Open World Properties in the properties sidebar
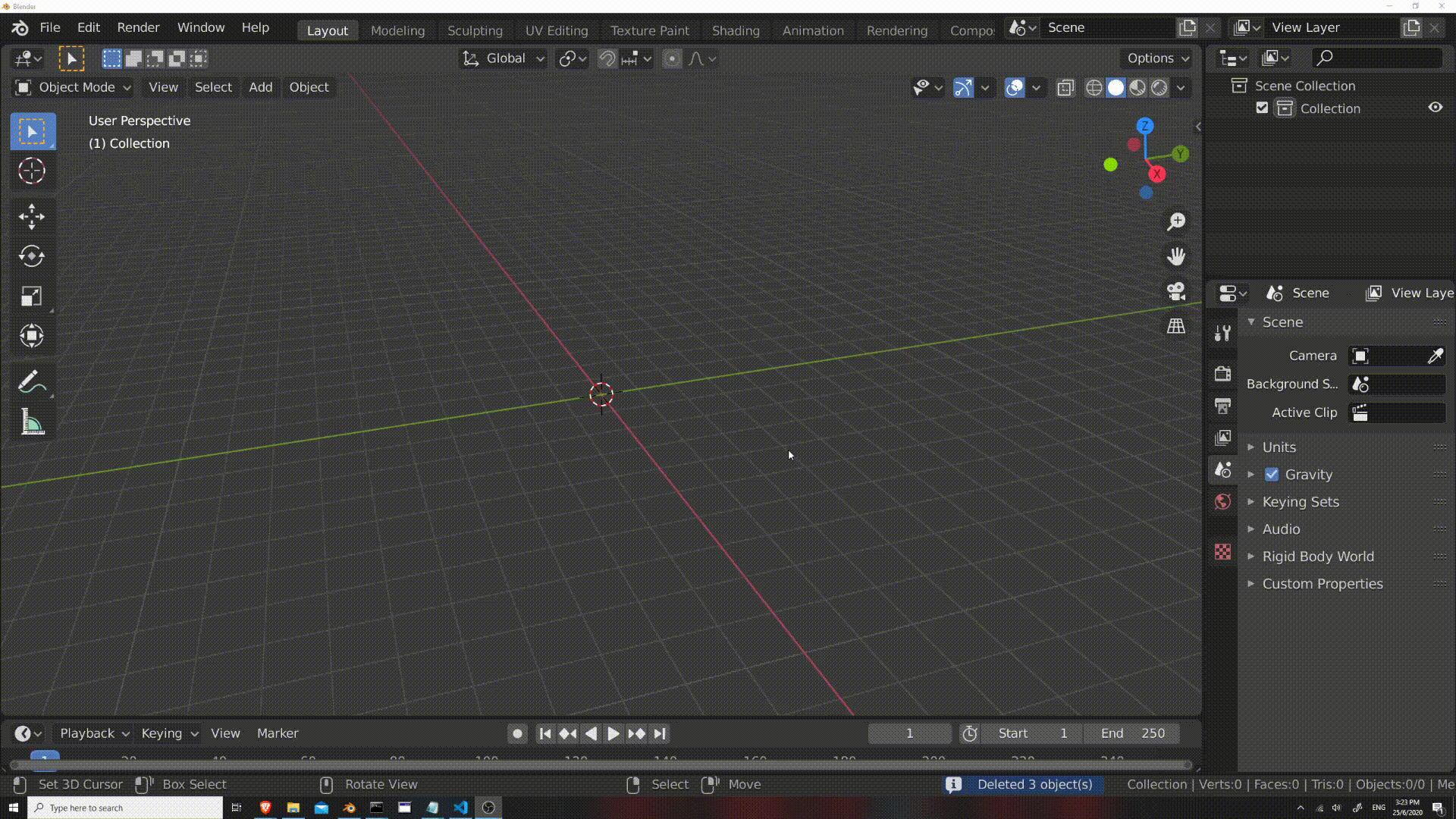 pyautogui.click(x=1223, y=501)
